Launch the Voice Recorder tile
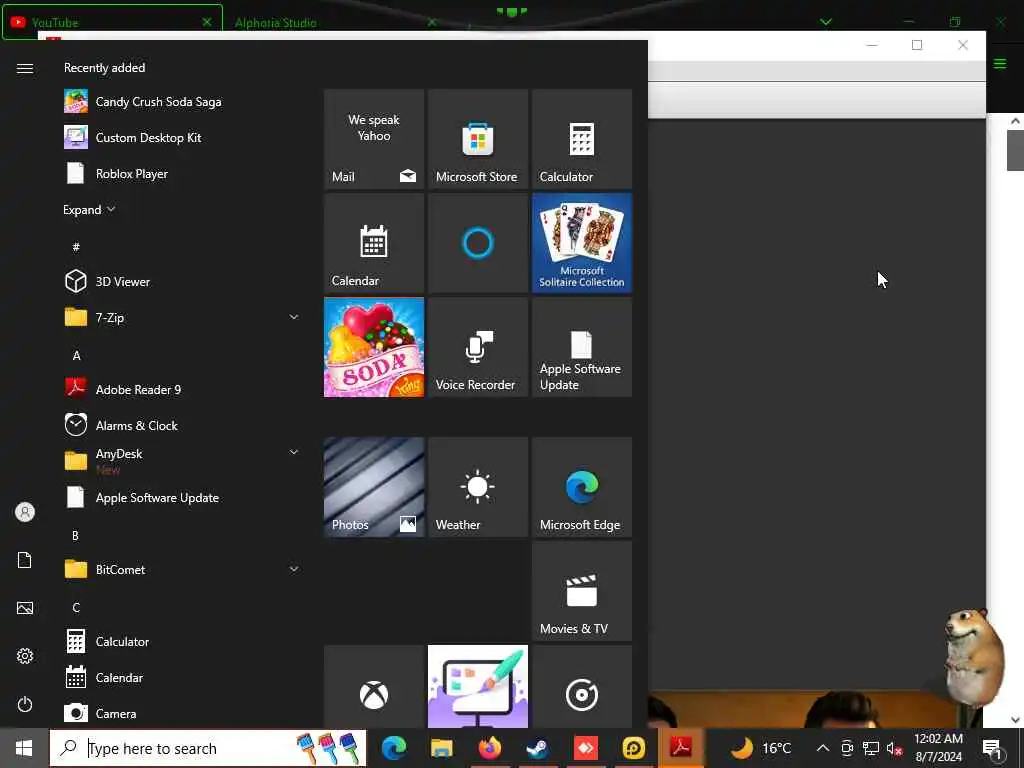Screen dimensions: 1024x768 pyautogui.click(x=477, y=347)
